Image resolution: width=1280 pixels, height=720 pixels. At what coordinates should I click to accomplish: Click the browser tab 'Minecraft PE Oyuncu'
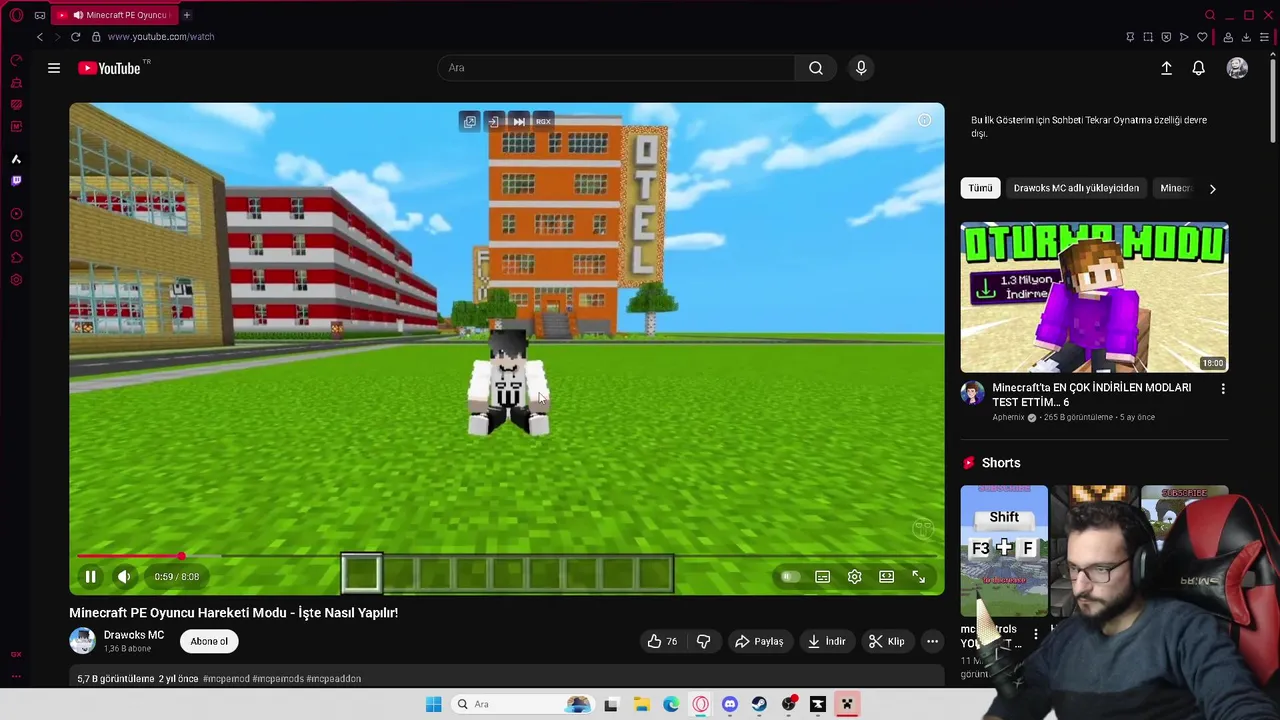pyautogui.click(x=114, y=15)
